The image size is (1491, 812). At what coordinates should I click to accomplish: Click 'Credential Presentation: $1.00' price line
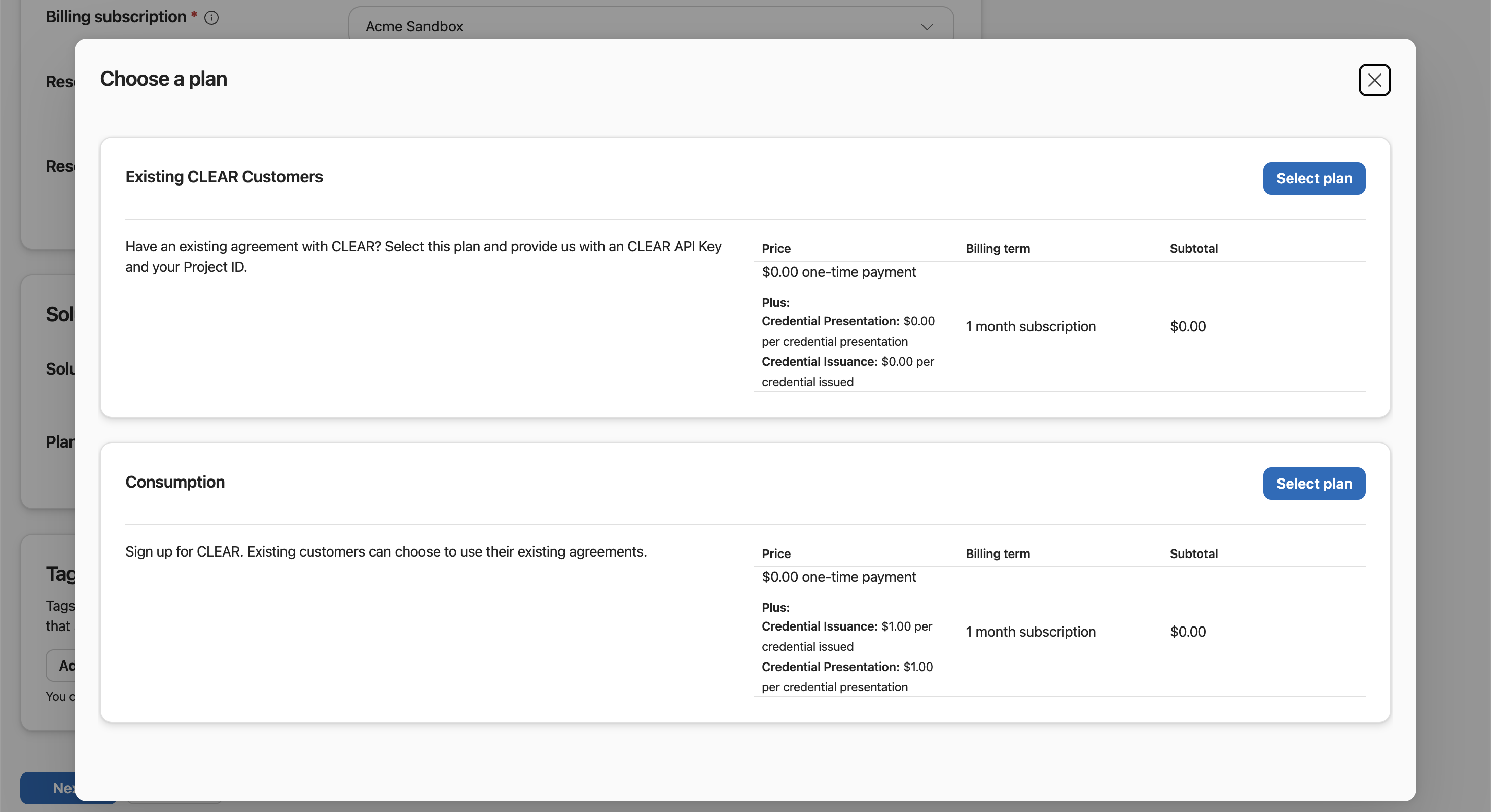click(847, 677)
